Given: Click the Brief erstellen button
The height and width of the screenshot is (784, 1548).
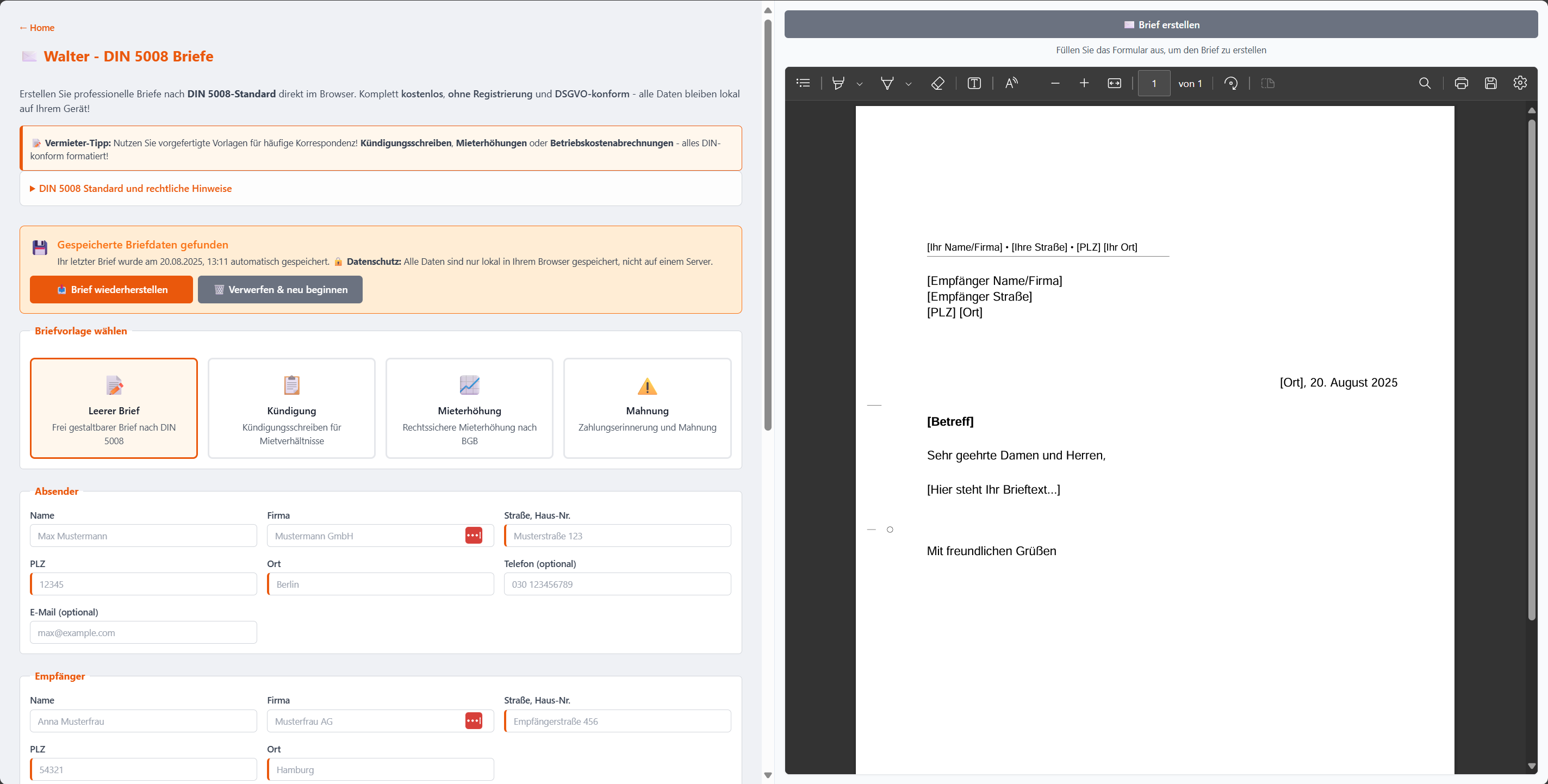Looking at the screenshot, I should tap(1160, 24).
